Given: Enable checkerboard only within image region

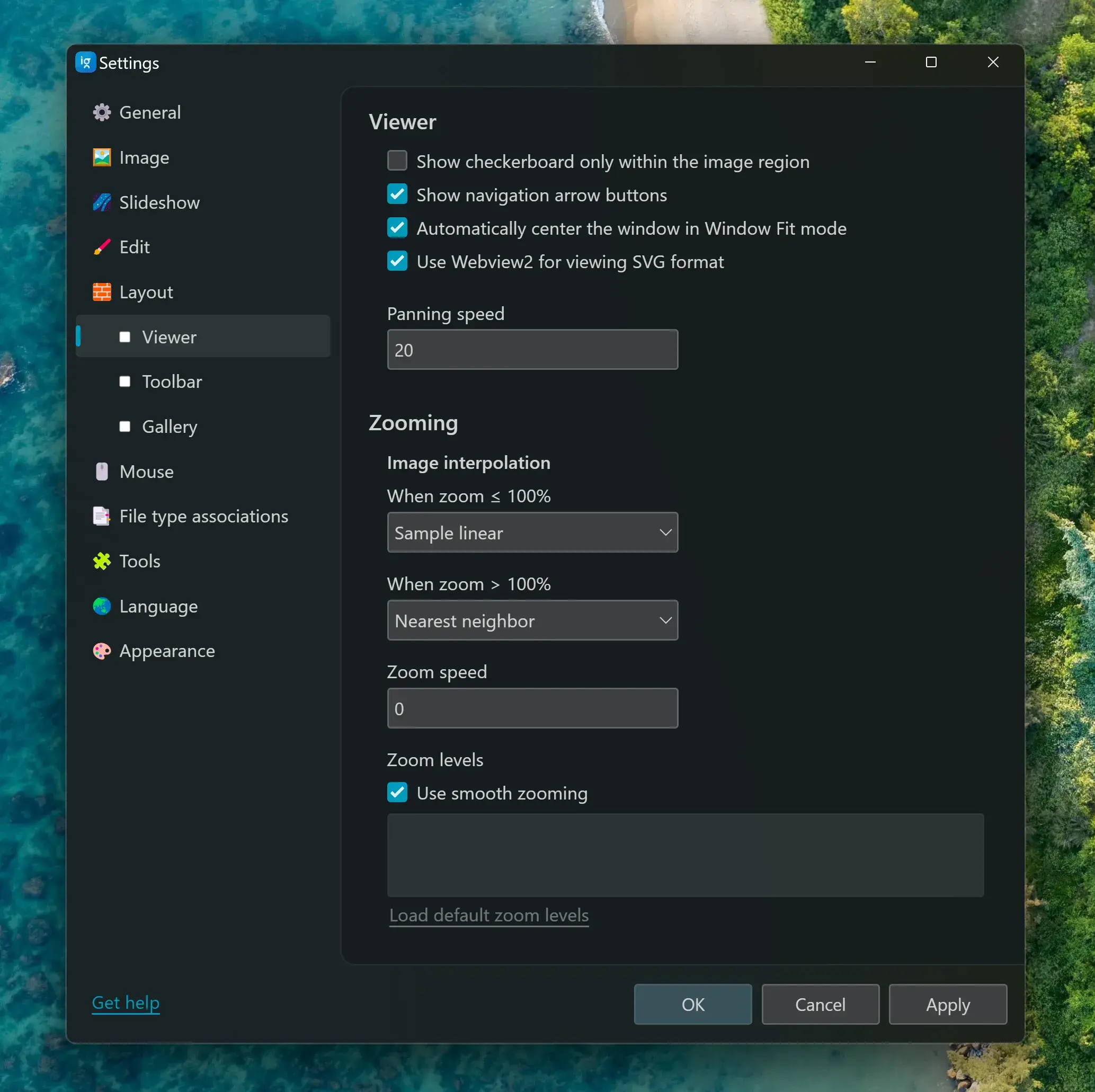Looking at the screenshot, I should coord(397,161).
